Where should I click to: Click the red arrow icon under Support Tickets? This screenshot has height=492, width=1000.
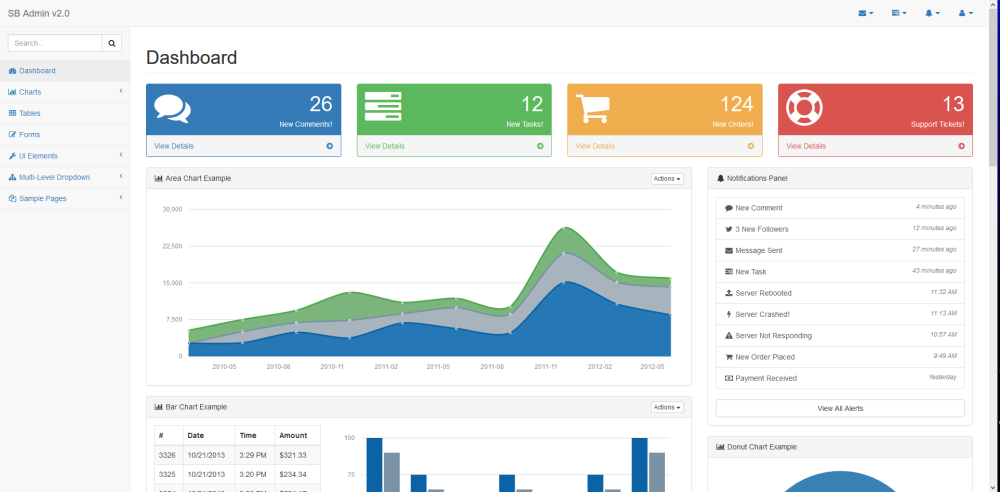click(961, 146)
